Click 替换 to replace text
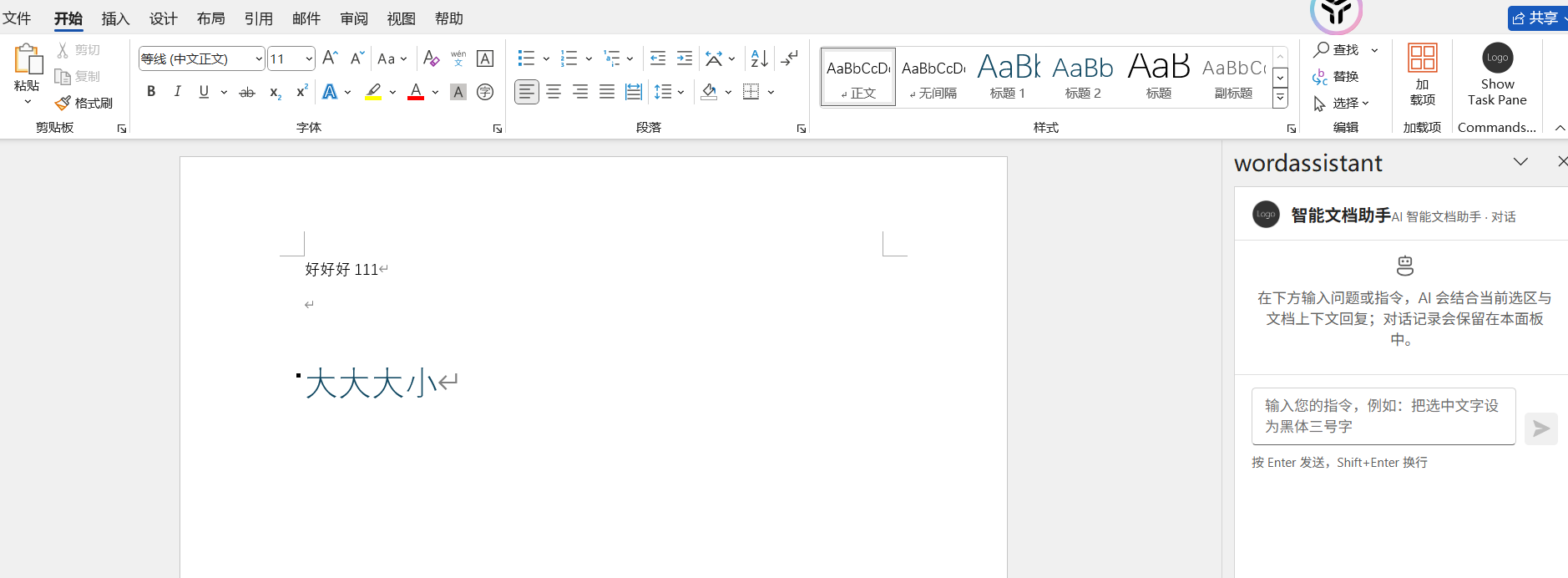 click(1335, 77)
